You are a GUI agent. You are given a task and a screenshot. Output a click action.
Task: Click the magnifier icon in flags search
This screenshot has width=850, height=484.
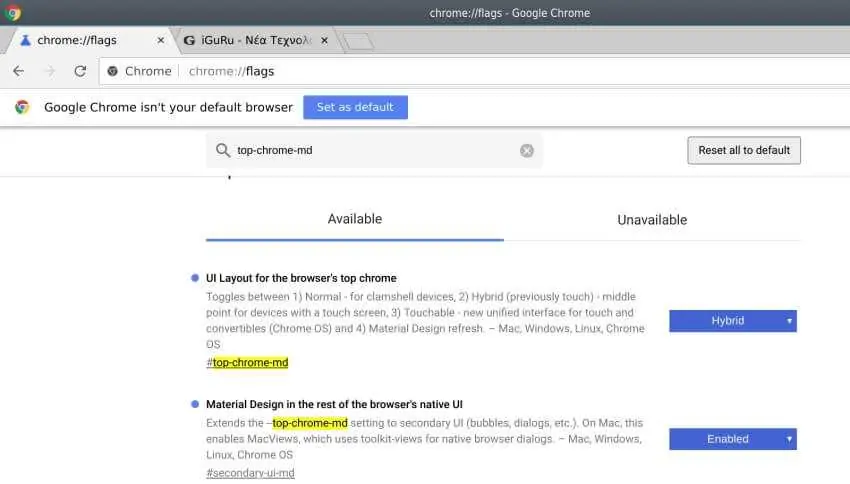tap(223, 150)
